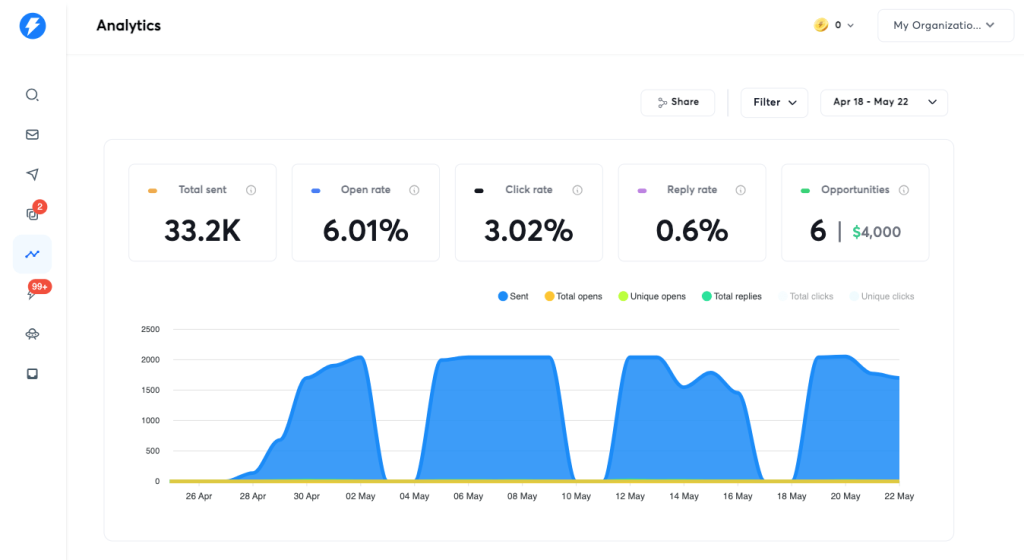1024x560 pixels.
Task: Open the mail envelope icon in sidebar
Action: (x=32, y=134)
